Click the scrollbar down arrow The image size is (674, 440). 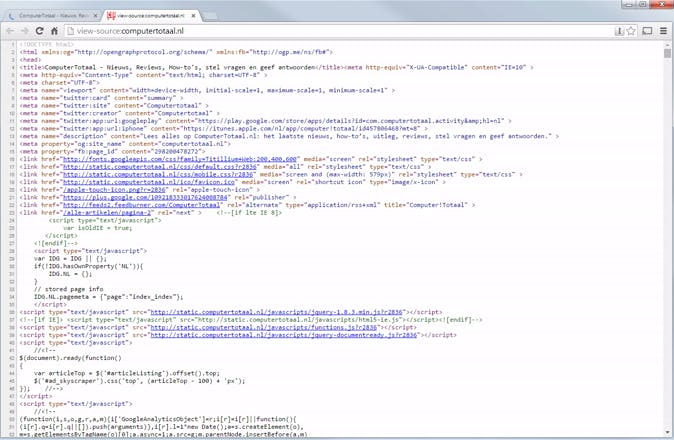click(668, 432)
